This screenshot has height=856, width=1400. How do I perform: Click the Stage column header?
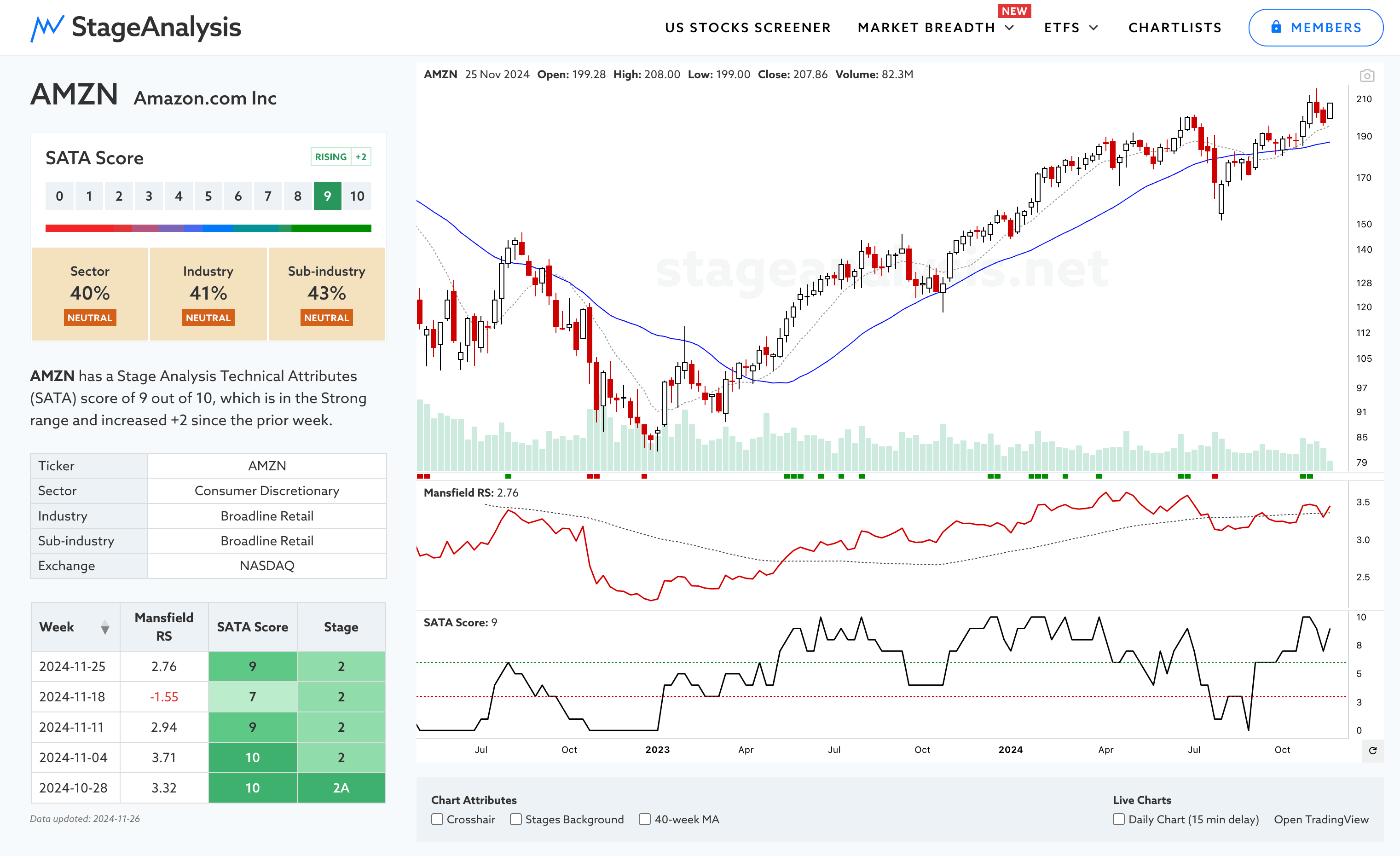(341, 626)
